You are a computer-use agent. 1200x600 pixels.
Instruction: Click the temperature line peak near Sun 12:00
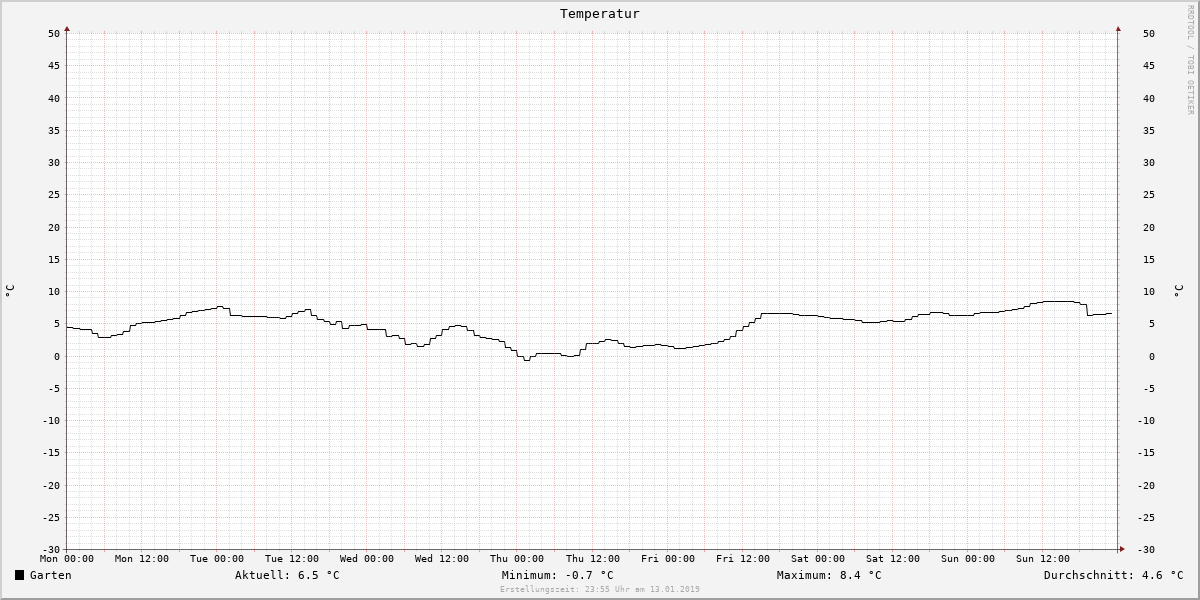[x=1058, y=301]
